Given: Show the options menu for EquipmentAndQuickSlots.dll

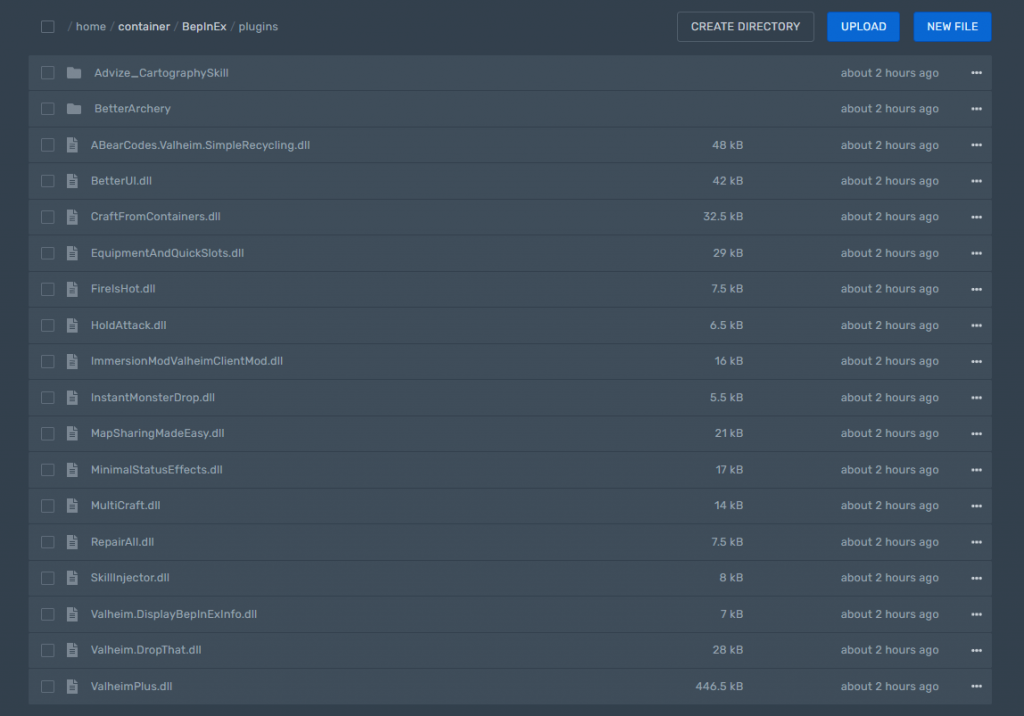Looking at the screenshot, I should 976,253.
